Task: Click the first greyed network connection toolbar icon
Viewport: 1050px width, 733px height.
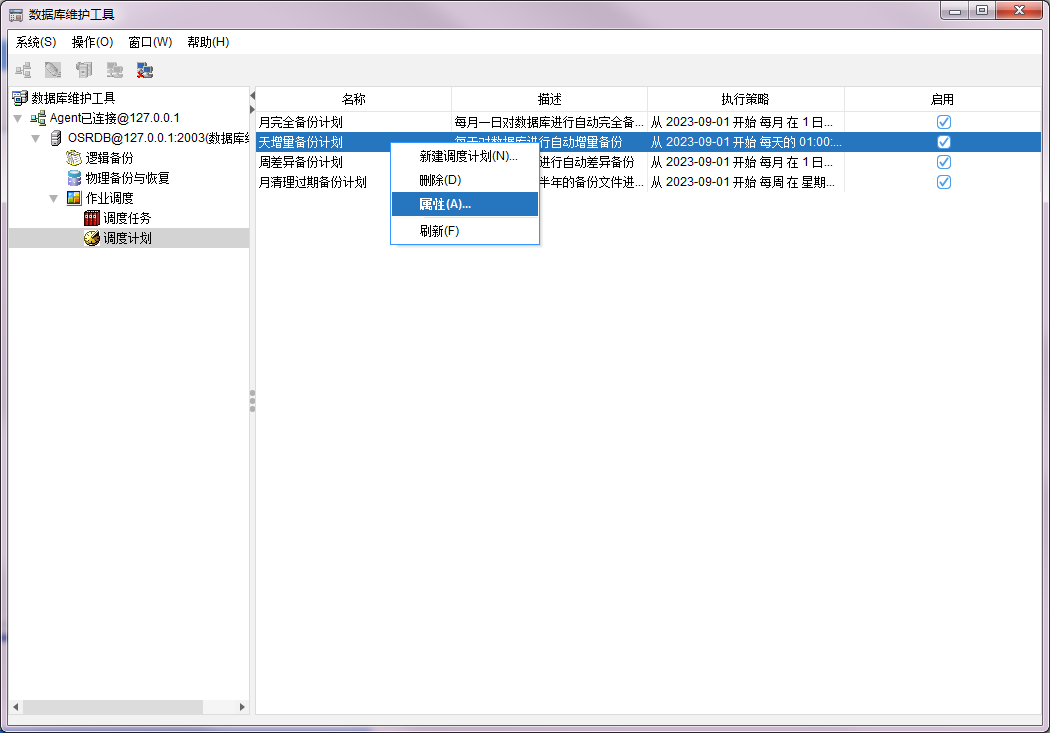Action: coord(23,70)
